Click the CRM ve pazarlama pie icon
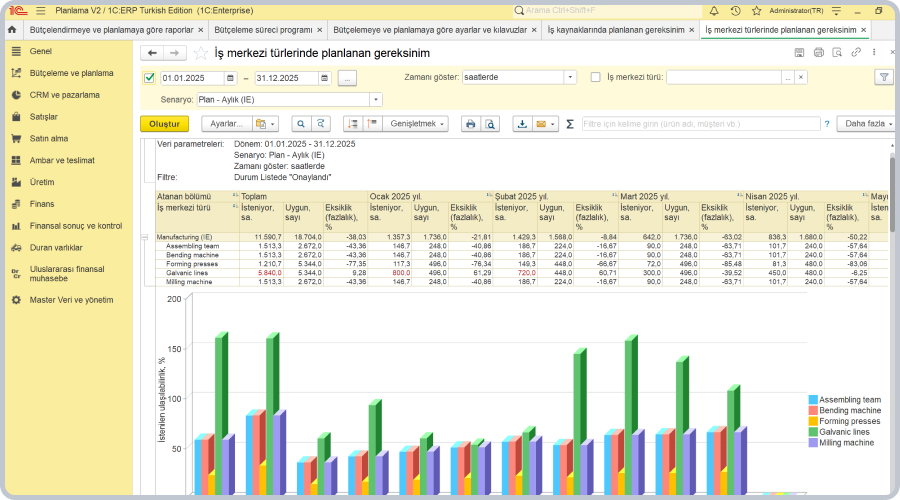 pos(16,95)
